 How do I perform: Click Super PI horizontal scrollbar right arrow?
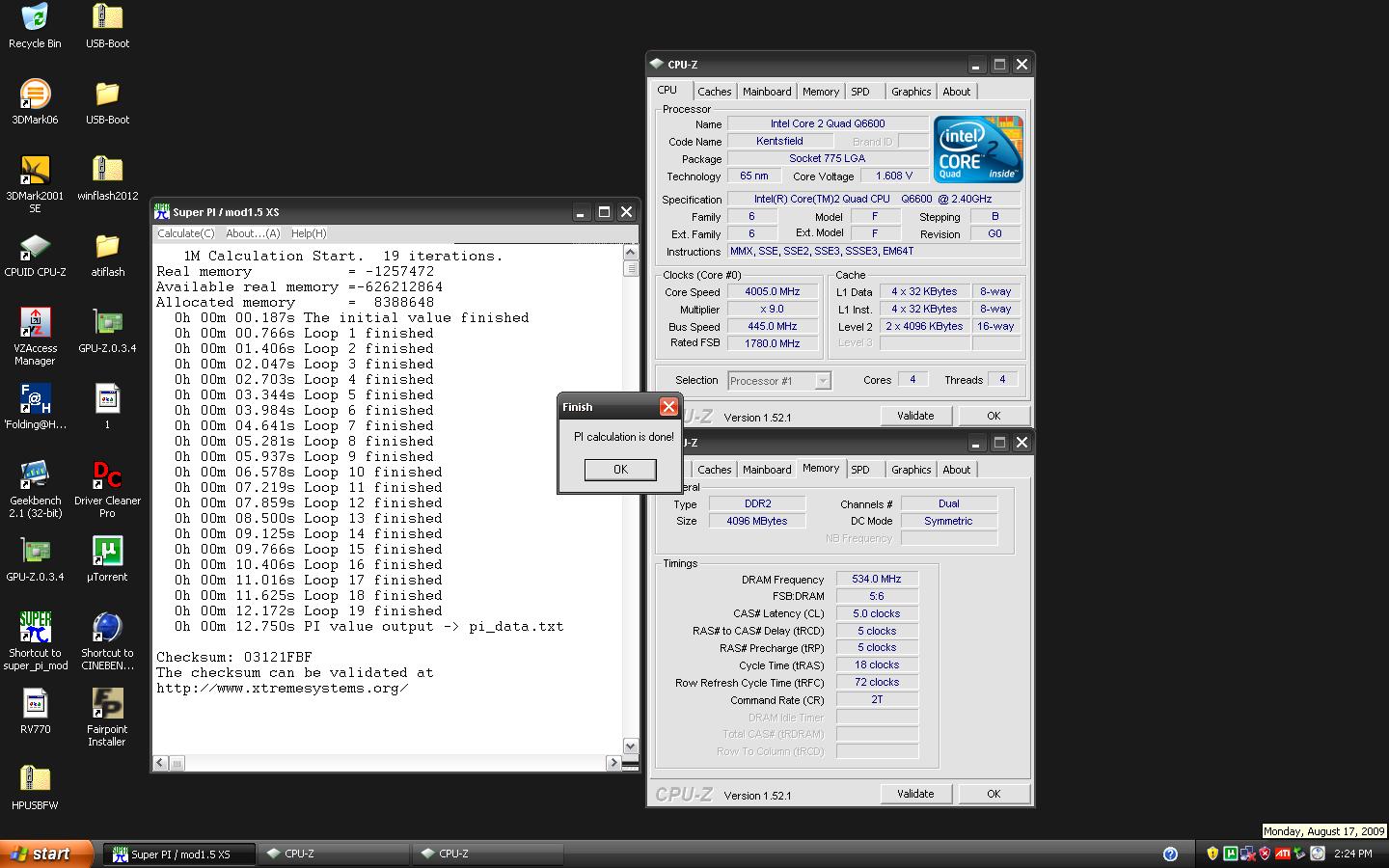[x=613, y=763]
